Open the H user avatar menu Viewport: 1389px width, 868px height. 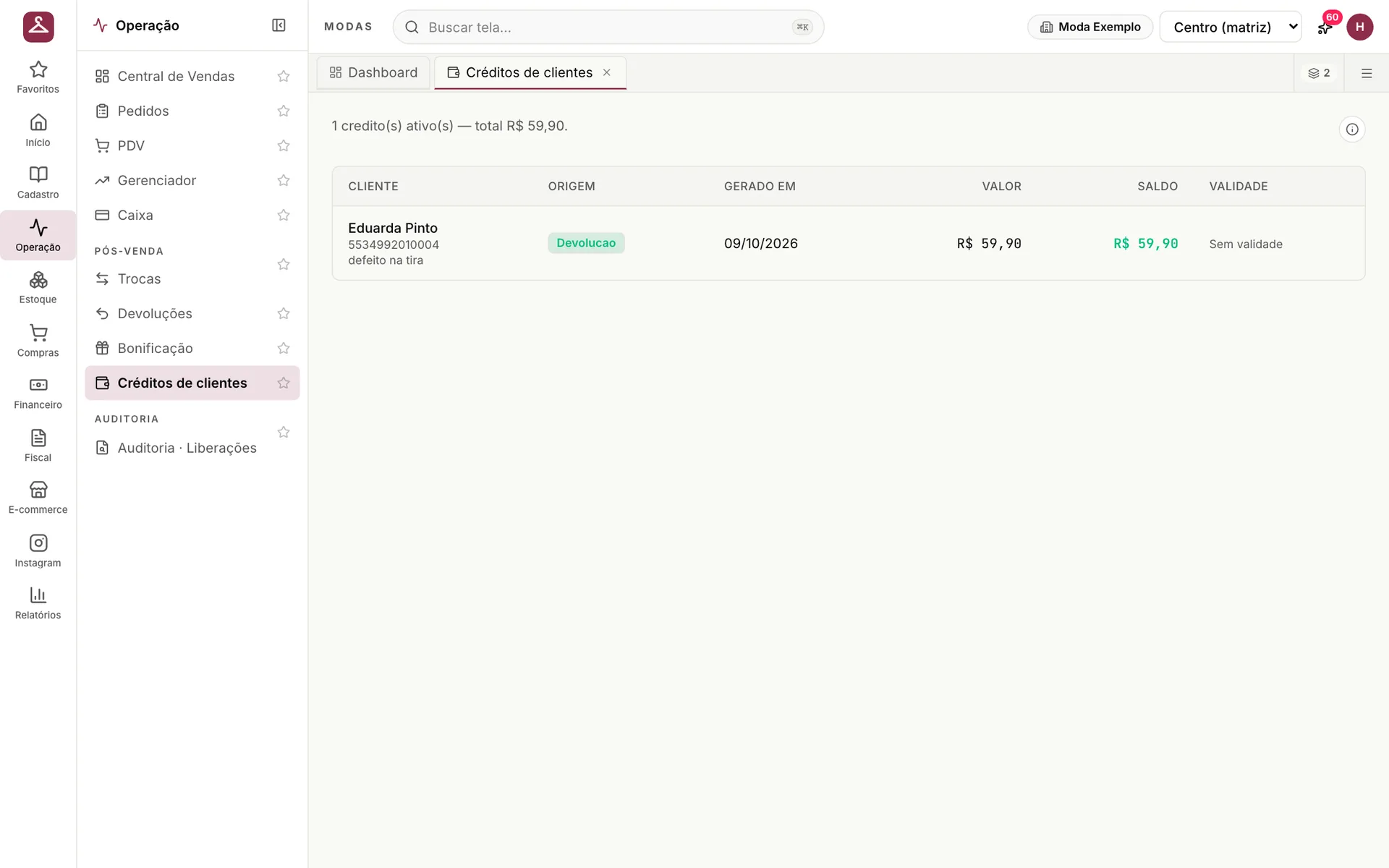pyautogui.click(x=1359, y=27)
